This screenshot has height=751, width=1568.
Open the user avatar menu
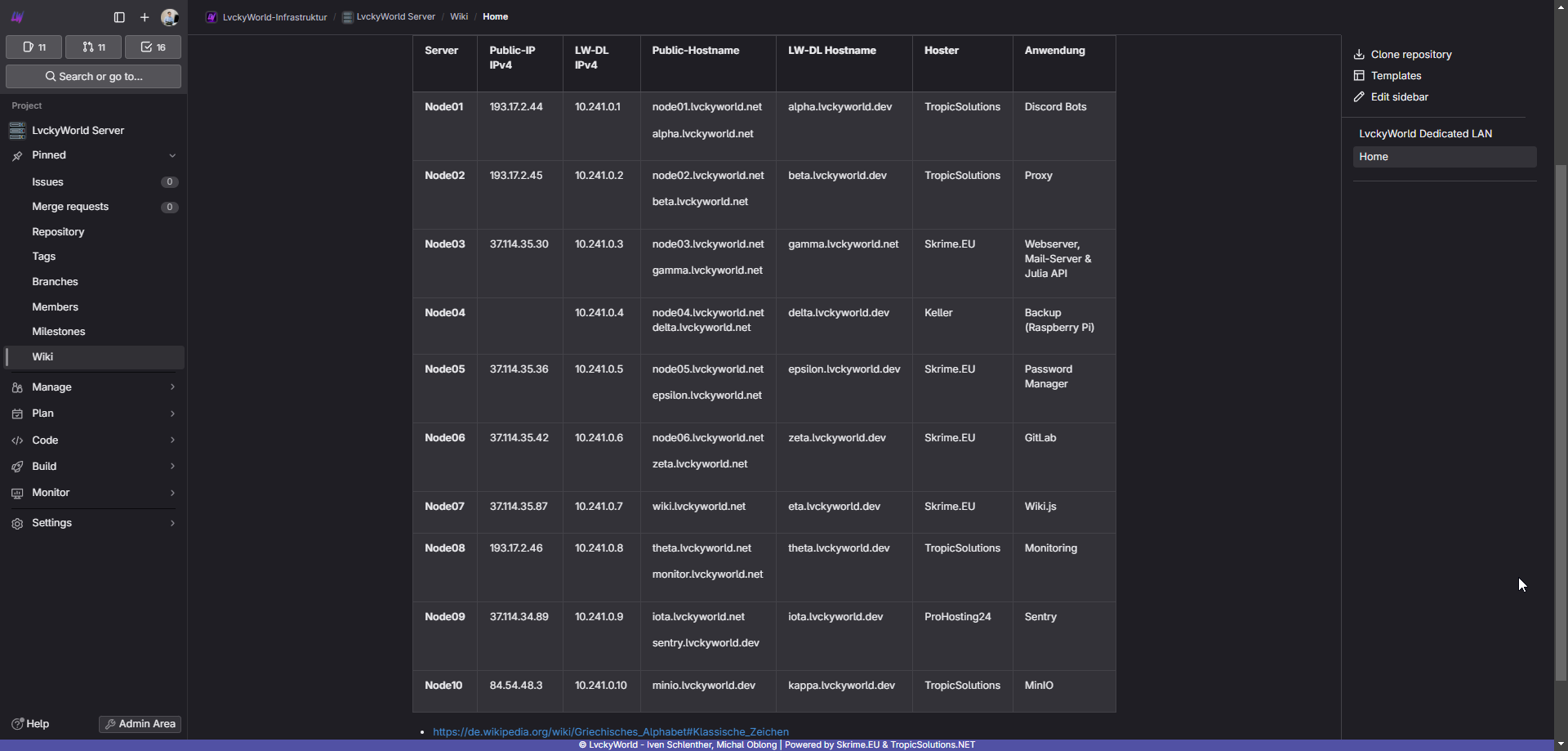point(170,17)
